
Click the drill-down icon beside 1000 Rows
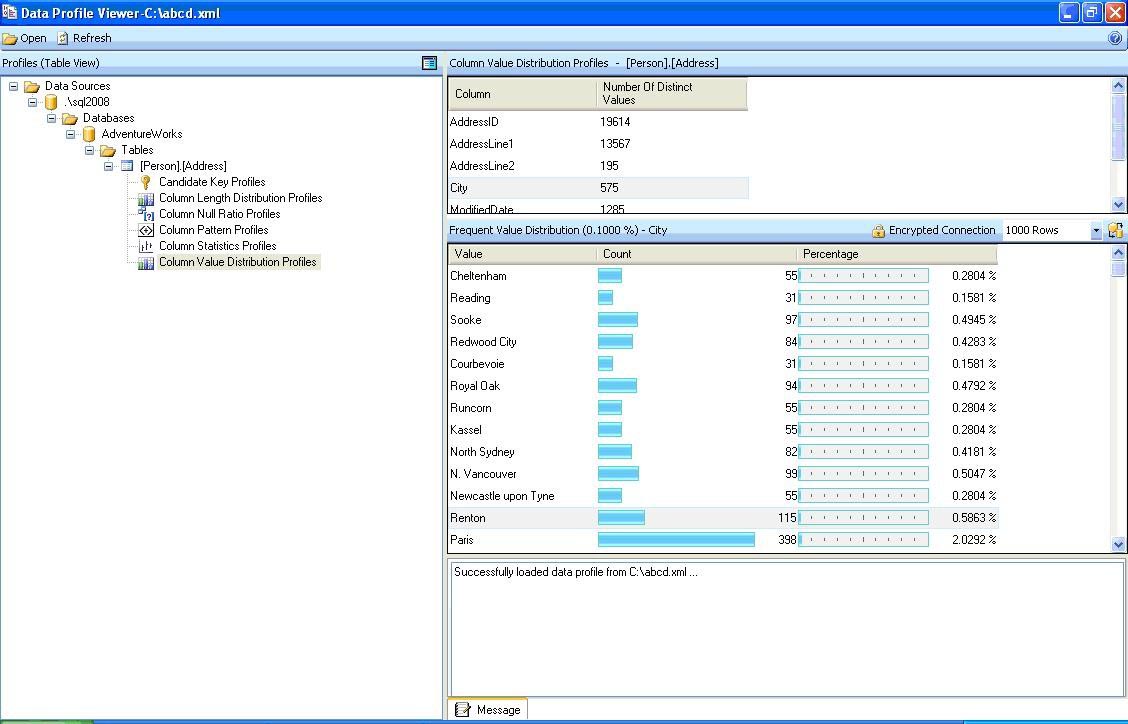[x=1115, y=230]
